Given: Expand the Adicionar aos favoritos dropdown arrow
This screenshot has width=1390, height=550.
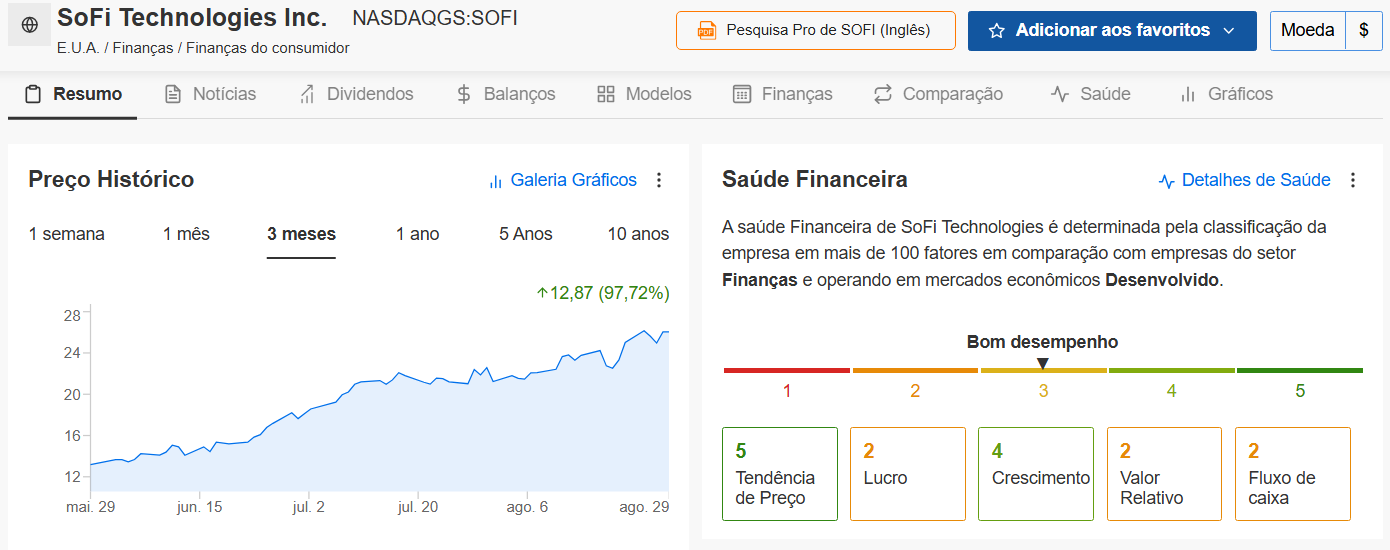Looking at the screenshot, I should pos(1229,31).
